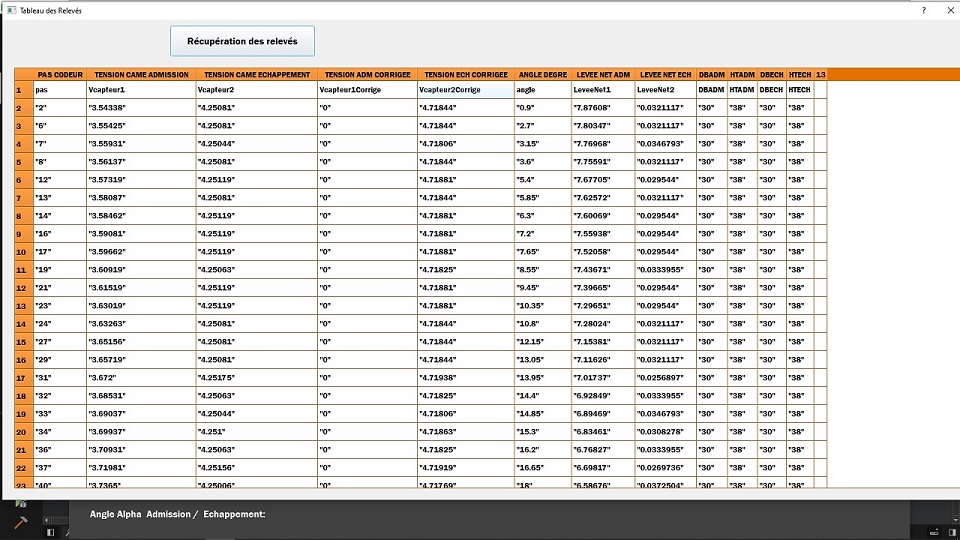Click the window icon beside Tableau des Relevés

[10, 10]
